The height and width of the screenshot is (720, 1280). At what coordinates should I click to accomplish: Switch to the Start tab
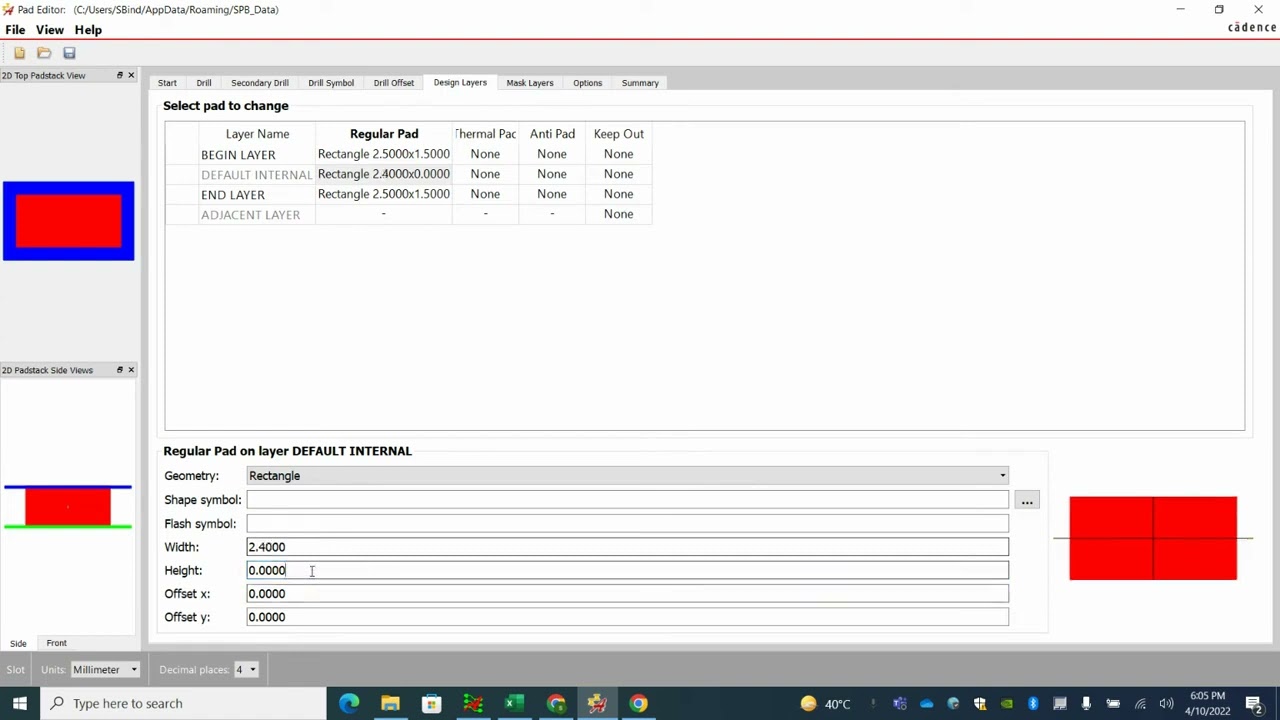[167, 83]
